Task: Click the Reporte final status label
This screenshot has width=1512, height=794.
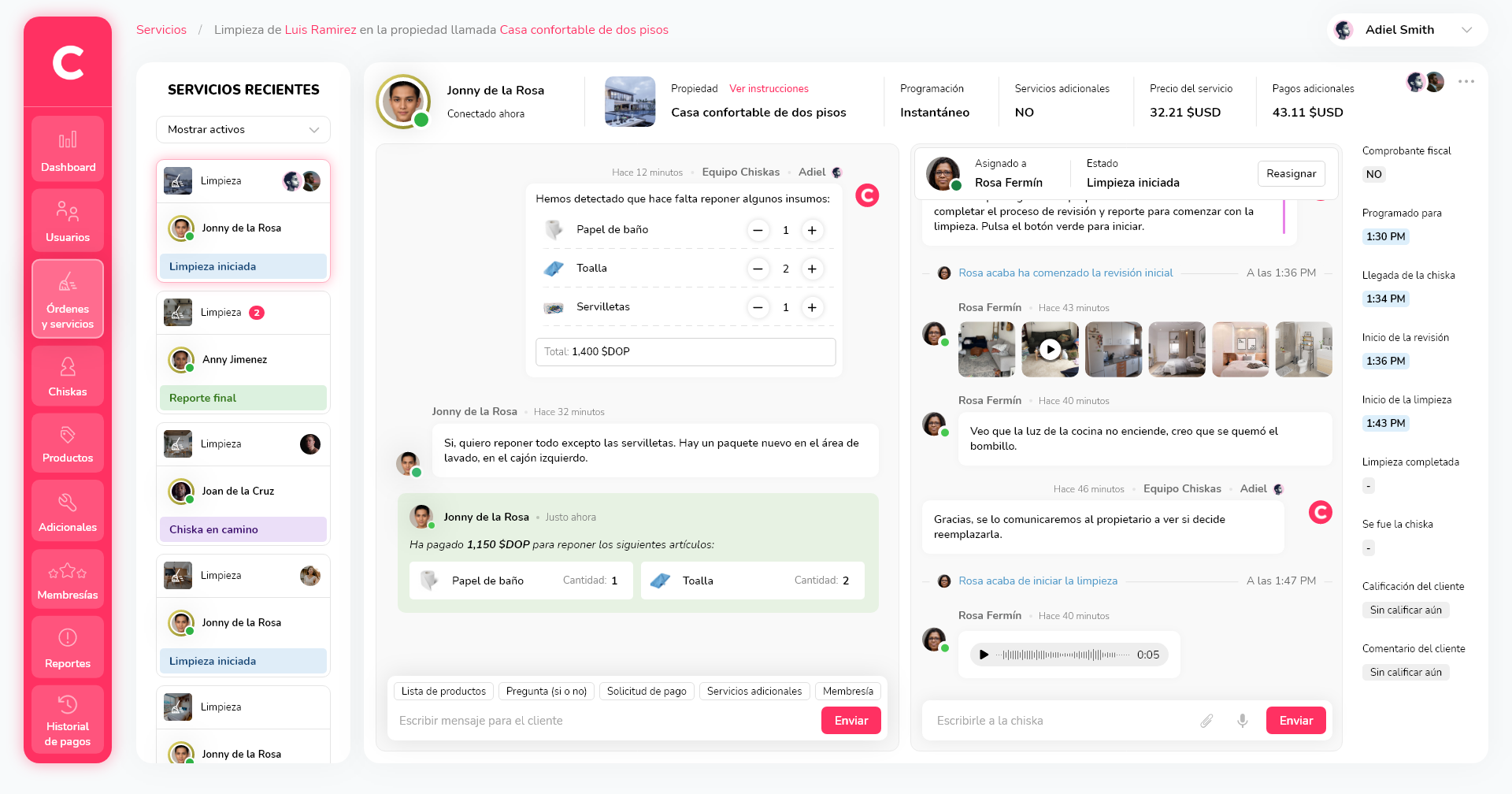Action: click(x=243, y=399)
